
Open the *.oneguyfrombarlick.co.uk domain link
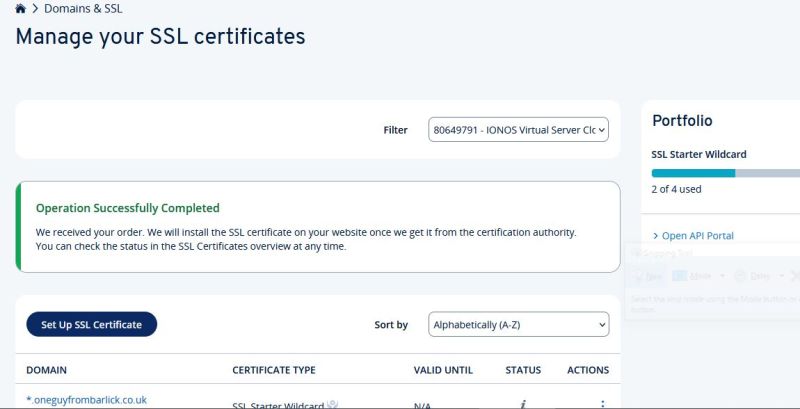point(86,400)
